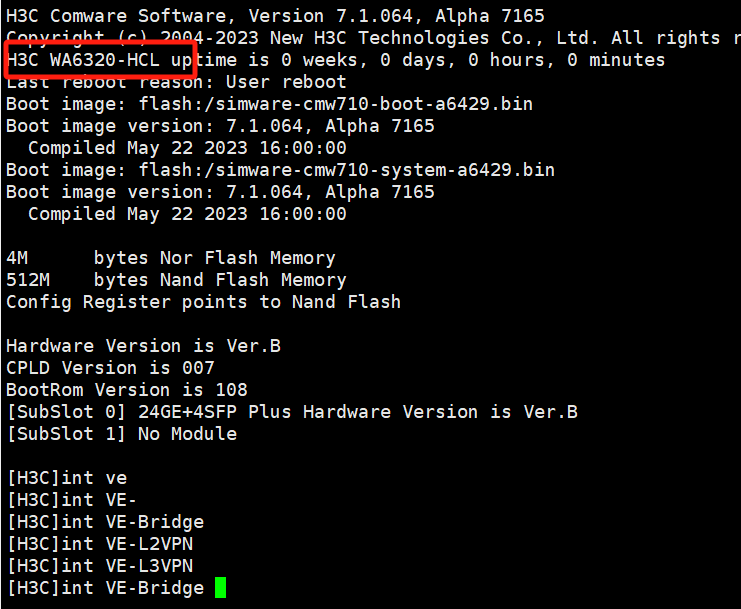Click the simware-cmw710-boot-a6429.bin boot image line
The image size is (741, 609).
pos(269,104)
